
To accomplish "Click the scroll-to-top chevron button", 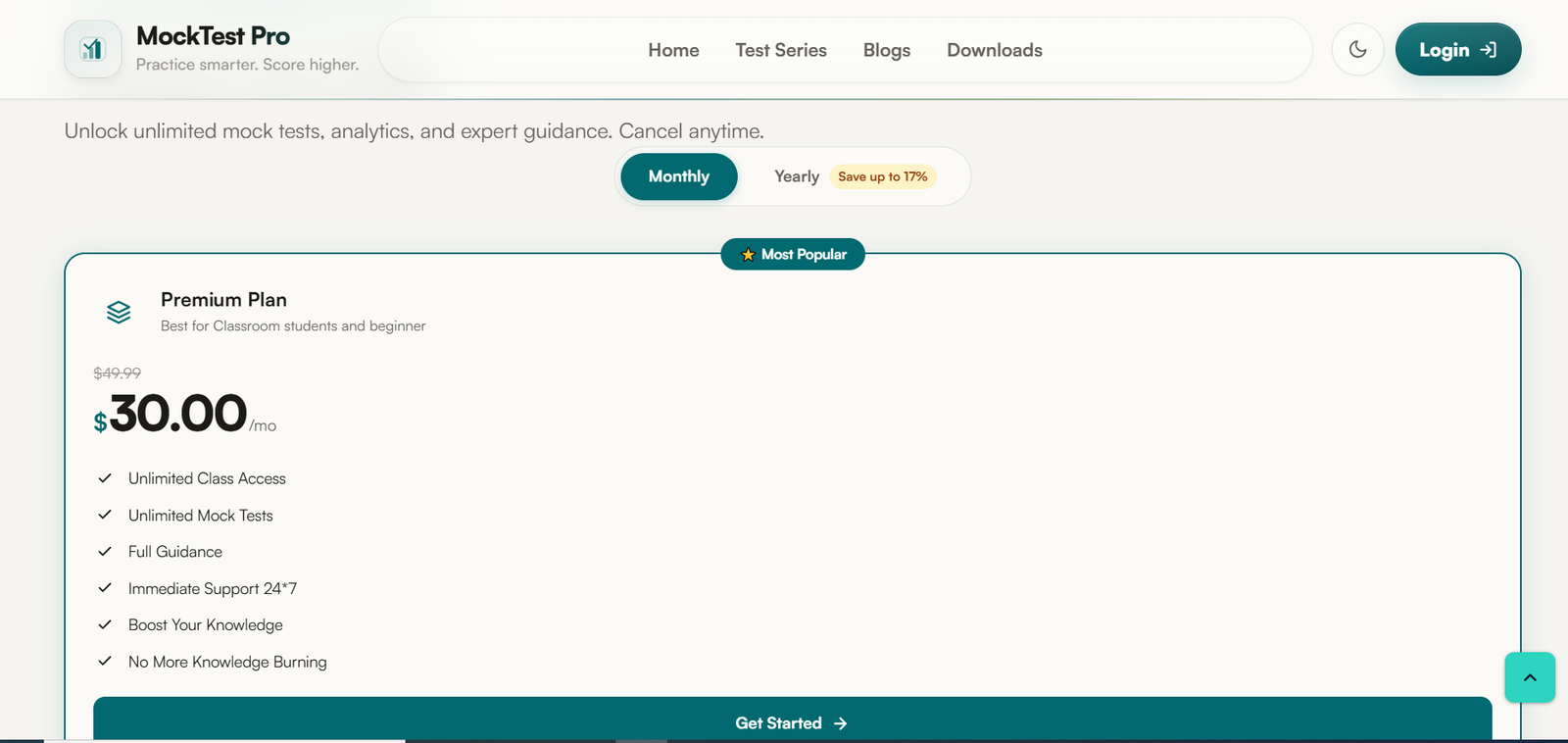I will click(x=1530, y=677).
